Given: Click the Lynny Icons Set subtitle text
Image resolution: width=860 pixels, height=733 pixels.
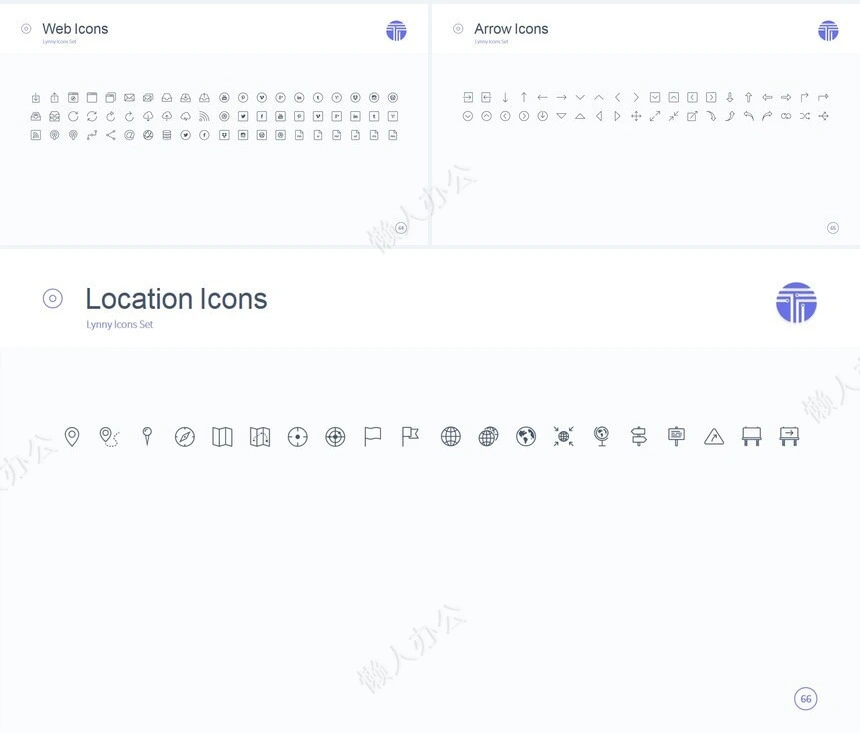Looking at the screenshot, I should pos(120,325).
